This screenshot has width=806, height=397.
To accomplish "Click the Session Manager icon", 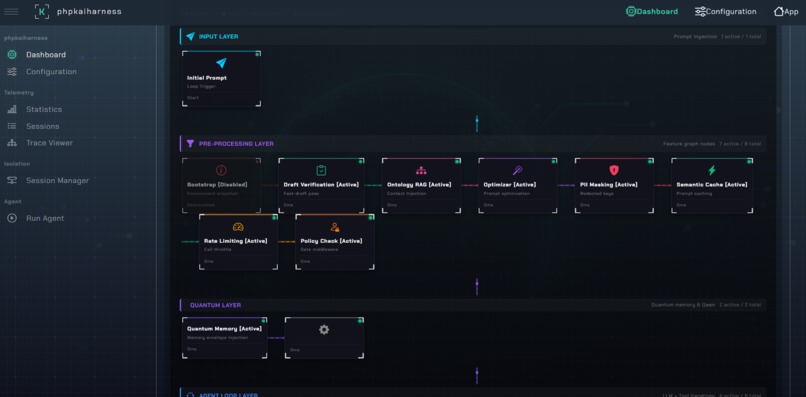I will (x=12, y=181).
